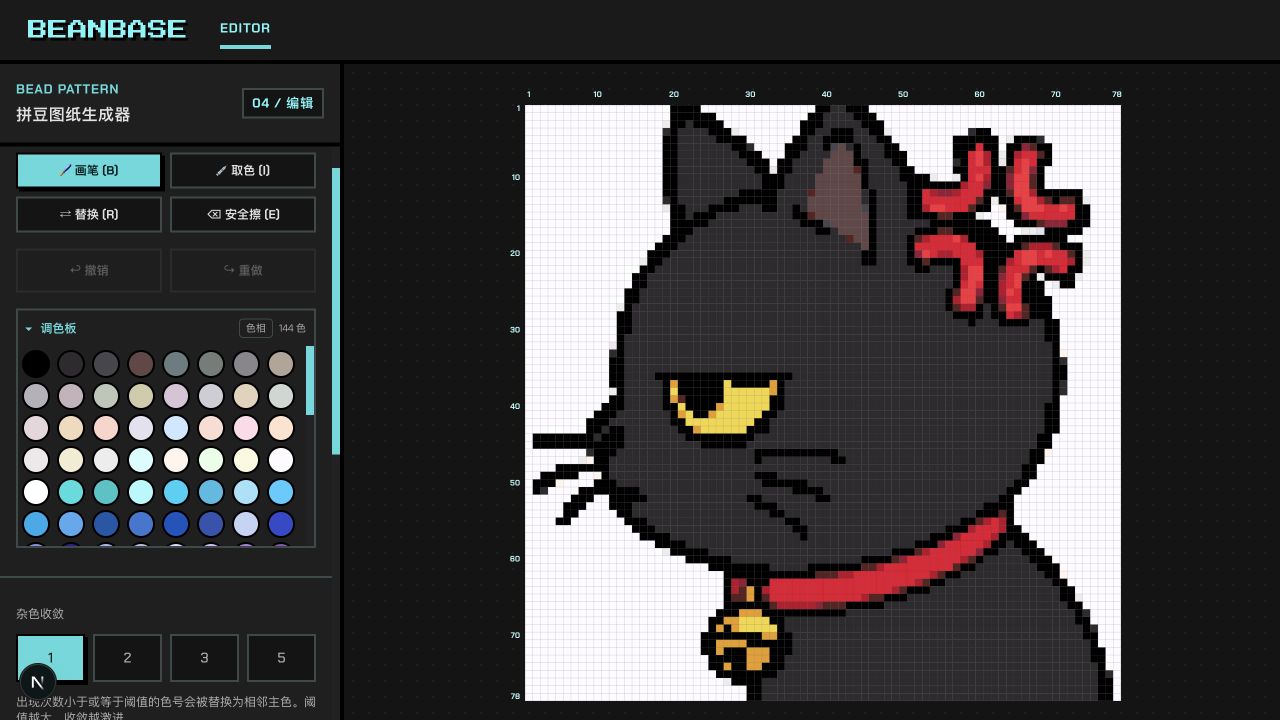This screenshot has height=720, width=1280.
Task: Set 杂色收敛 threshold to 2
Action: pos(127,657)
